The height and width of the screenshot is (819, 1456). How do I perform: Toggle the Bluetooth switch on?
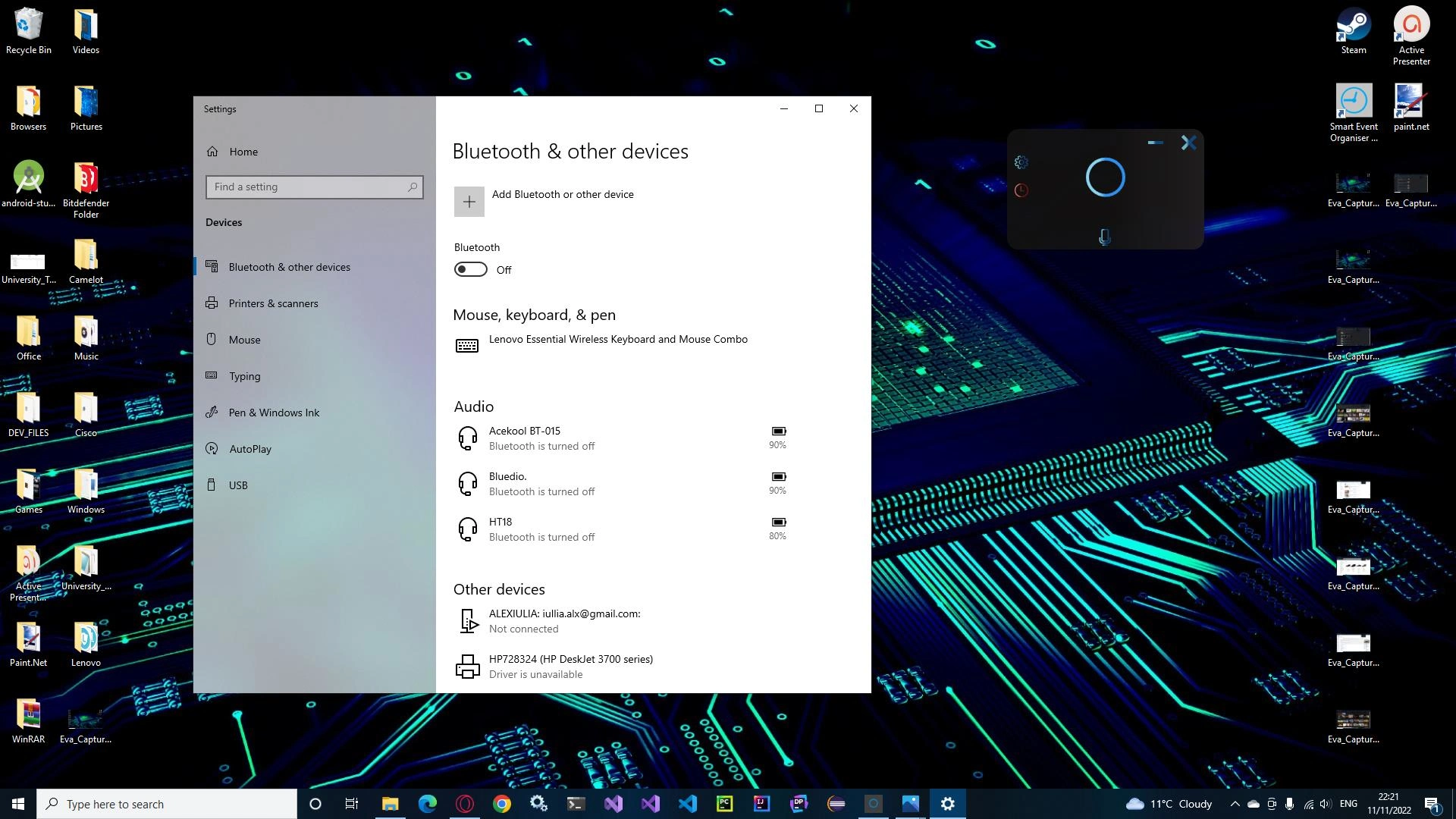point(470,270)
